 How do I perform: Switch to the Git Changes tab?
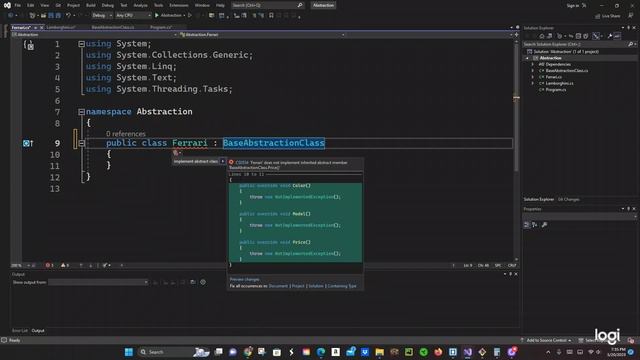tap(569, 200)
